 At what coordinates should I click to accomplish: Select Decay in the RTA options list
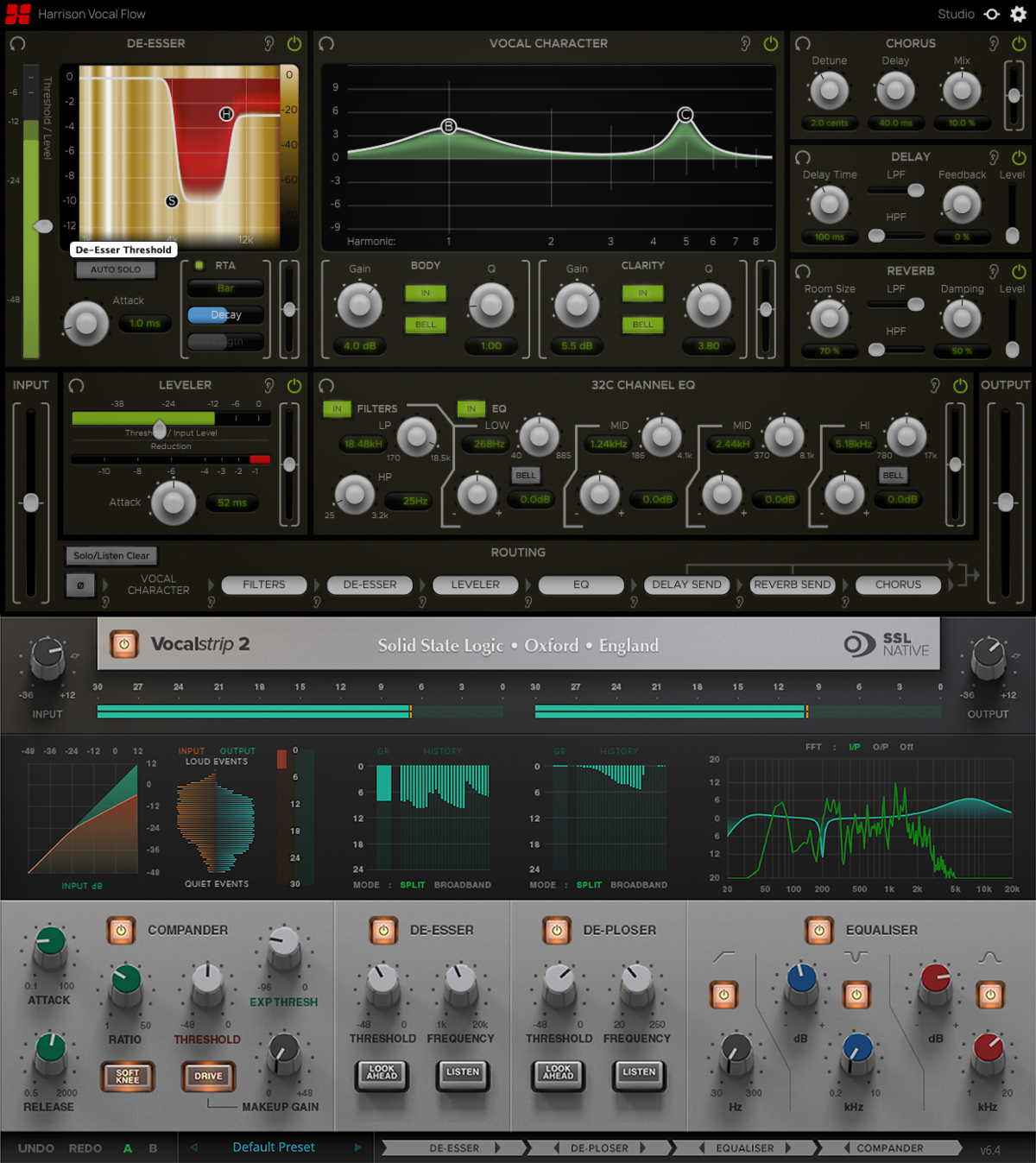click(224, 315)
